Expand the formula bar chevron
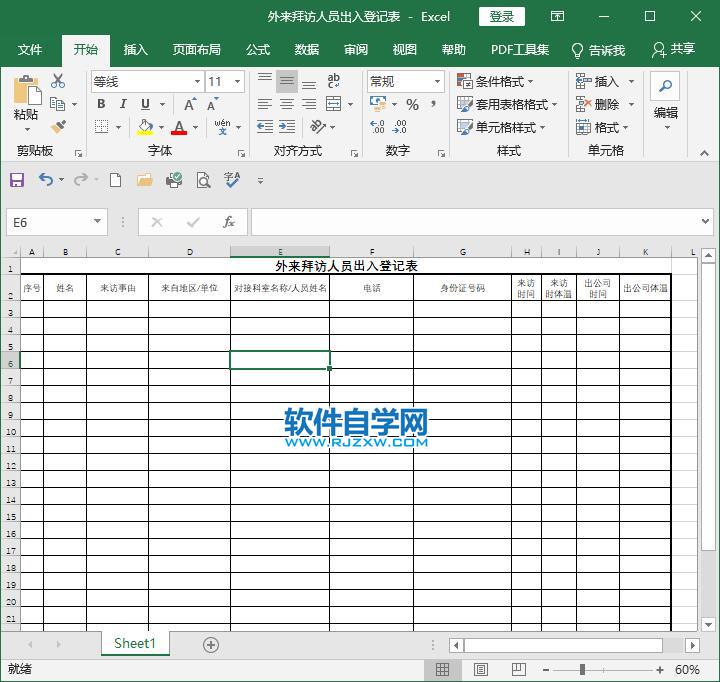This screenshot has height=682, width=720. [x=705, y=221]
